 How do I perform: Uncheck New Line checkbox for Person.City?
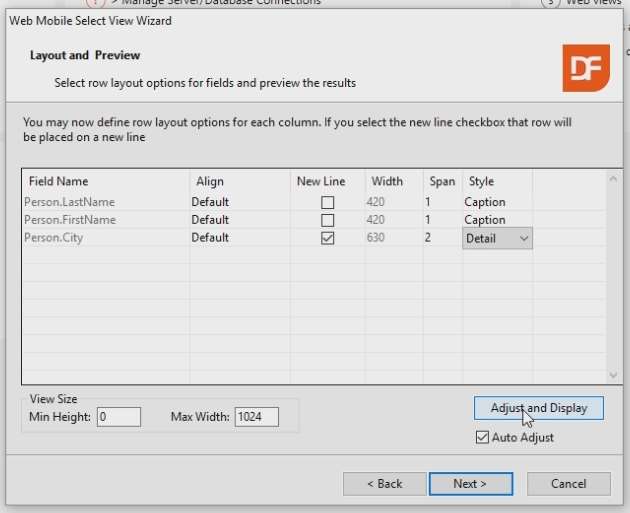327,238
